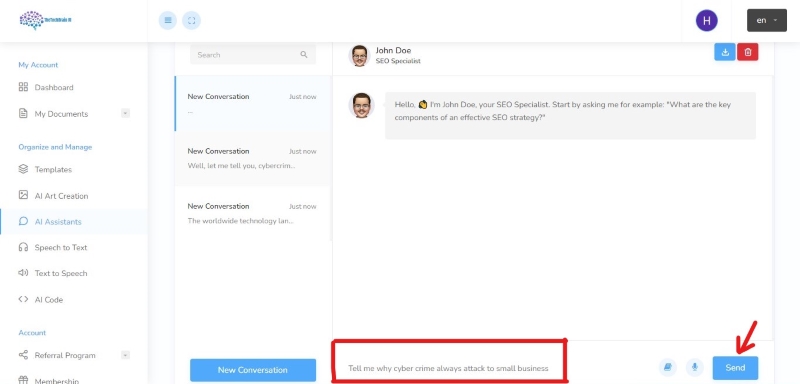Click the My Documents file icon
Image resolution: width=800 pixels, height=384 pixels.
click(23, 113)
